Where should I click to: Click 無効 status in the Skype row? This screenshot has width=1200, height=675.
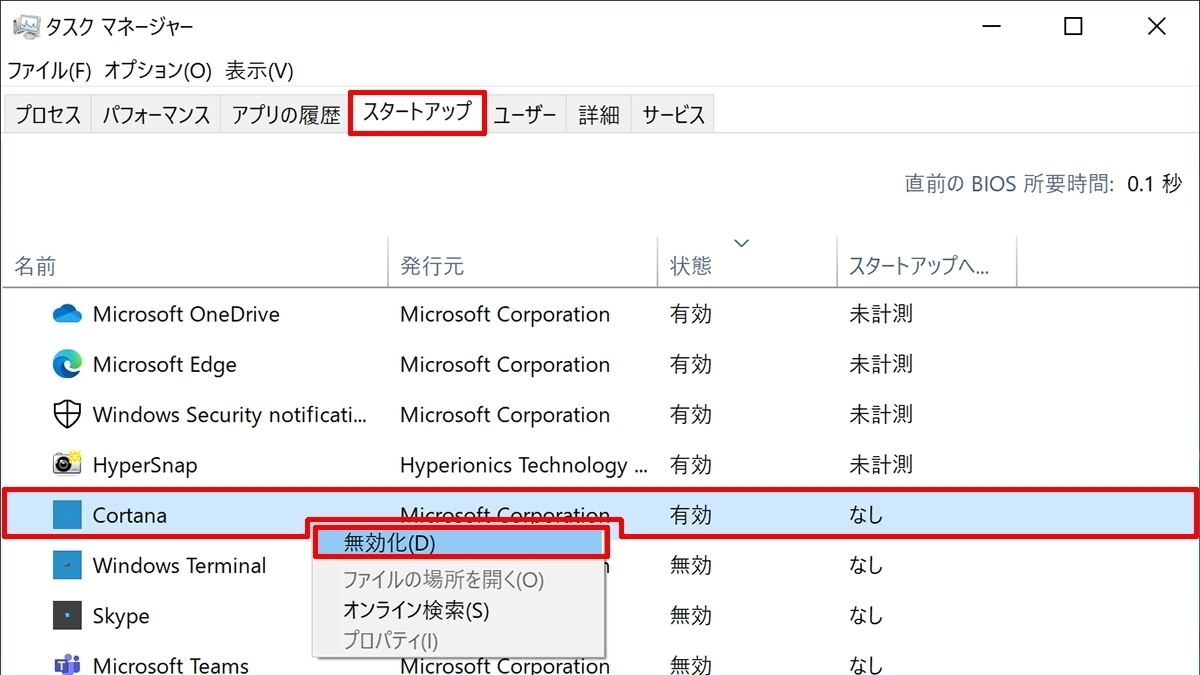tap(691, 616)
